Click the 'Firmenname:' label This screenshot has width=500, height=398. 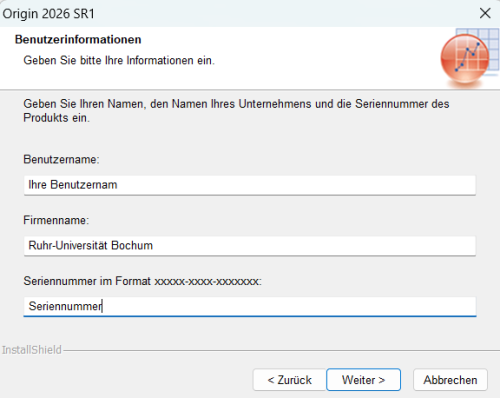point(56,220)
